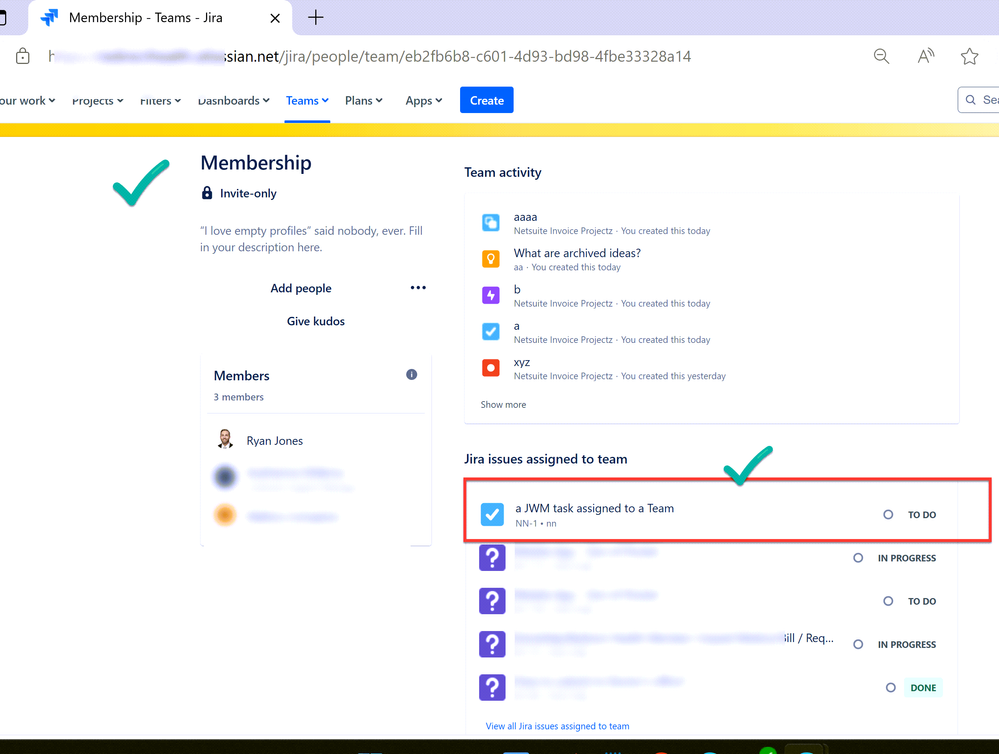Click the archived ideas lightbulb icon
Screen dimensions: 999x754
491,259
